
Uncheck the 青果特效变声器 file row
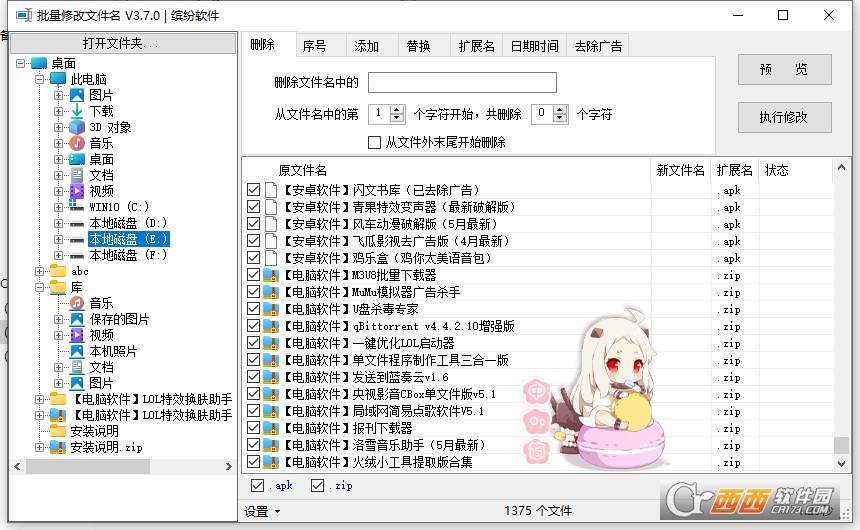(x=253, y=207)
